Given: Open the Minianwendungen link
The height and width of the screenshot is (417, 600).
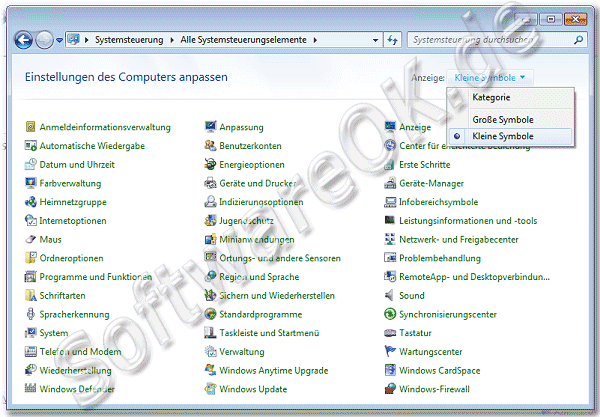Looking at the screenshot, I should (x=257, y=239).
